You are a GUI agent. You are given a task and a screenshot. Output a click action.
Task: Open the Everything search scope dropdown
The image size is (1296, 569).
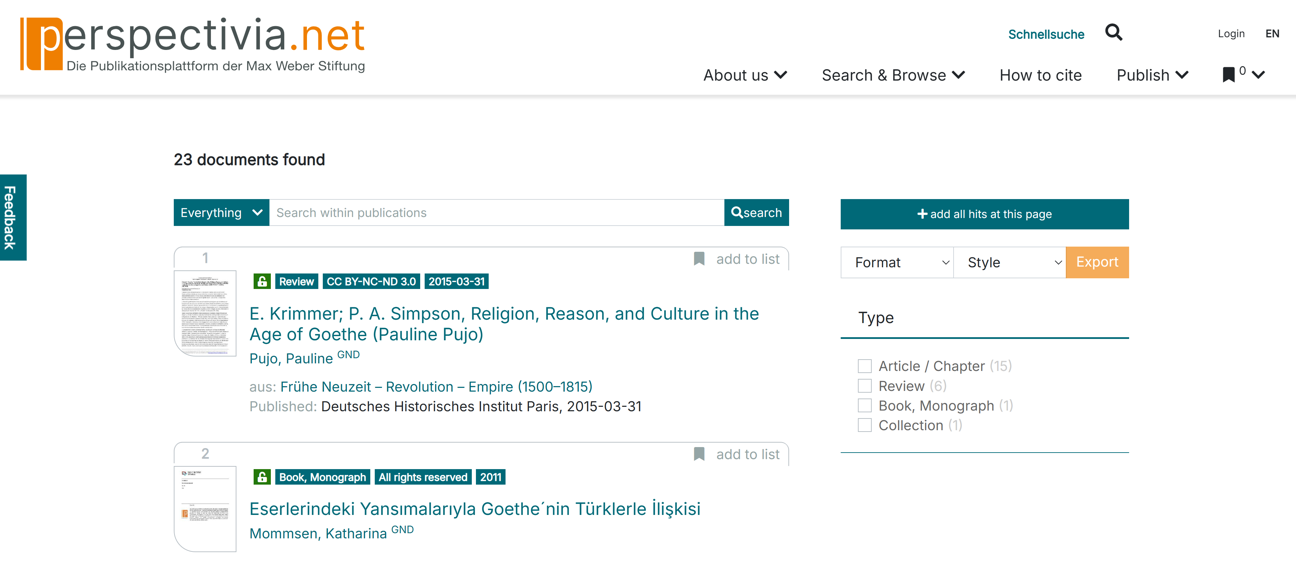point(221,213)
